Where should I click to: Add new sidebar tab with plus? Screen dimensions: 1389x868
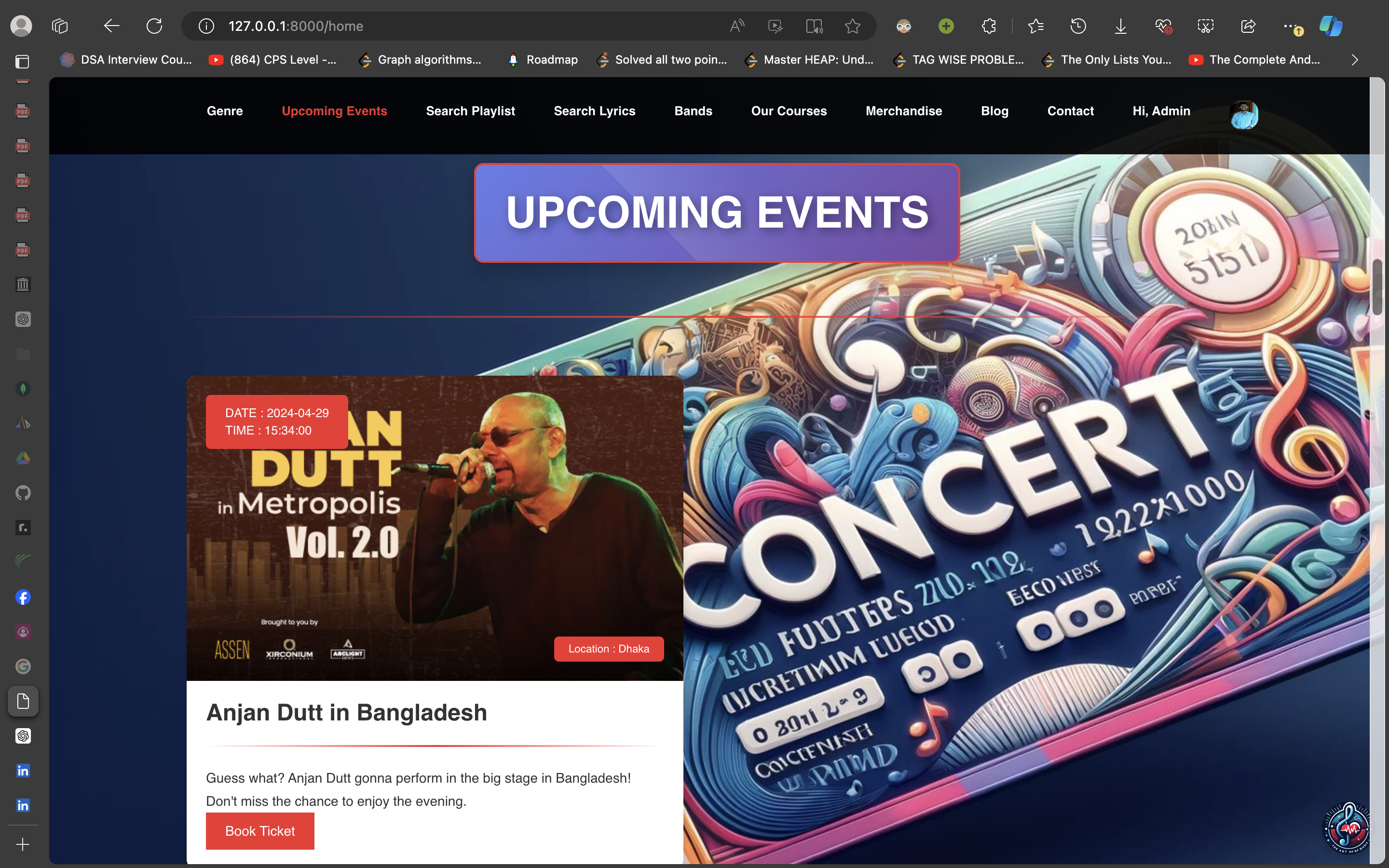tap(23, 844)
